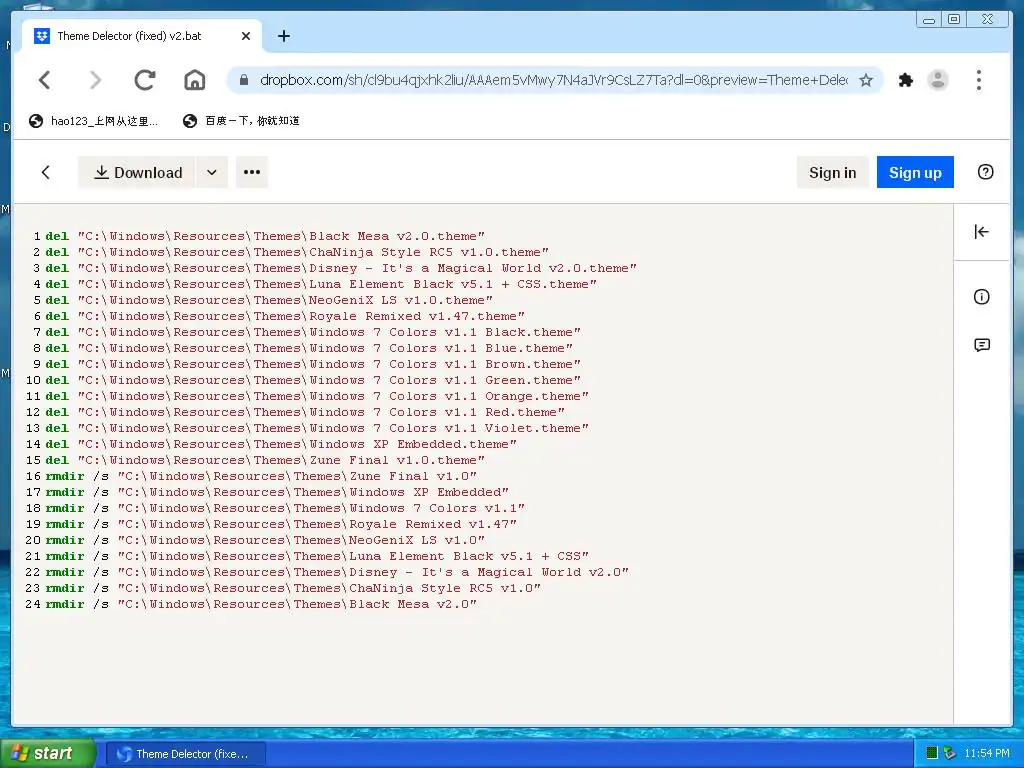Click the address bar URL field
1024x768 pixels.
553,80
